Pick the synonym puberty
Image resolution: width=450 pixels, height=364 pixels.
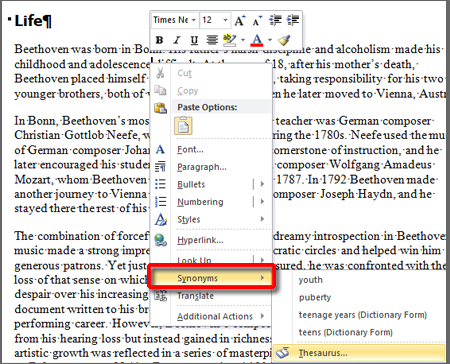315,297
